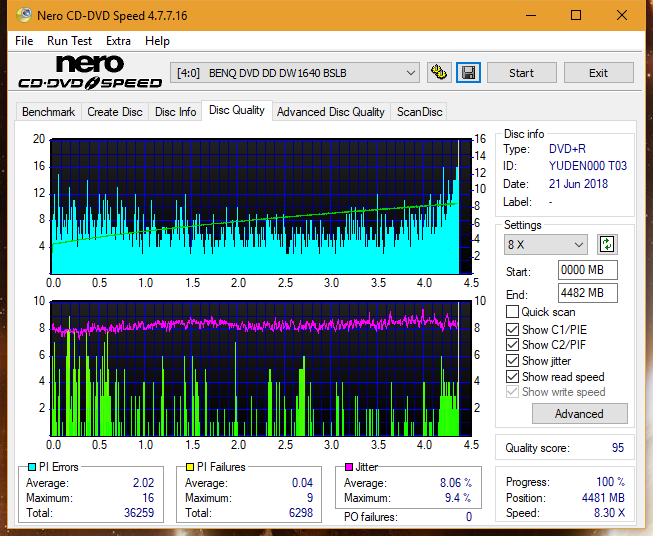Click the Start position 0000 MB field
Image resolution: width=653 pixels, height=536 pixels.
click(x=587, y=270)
